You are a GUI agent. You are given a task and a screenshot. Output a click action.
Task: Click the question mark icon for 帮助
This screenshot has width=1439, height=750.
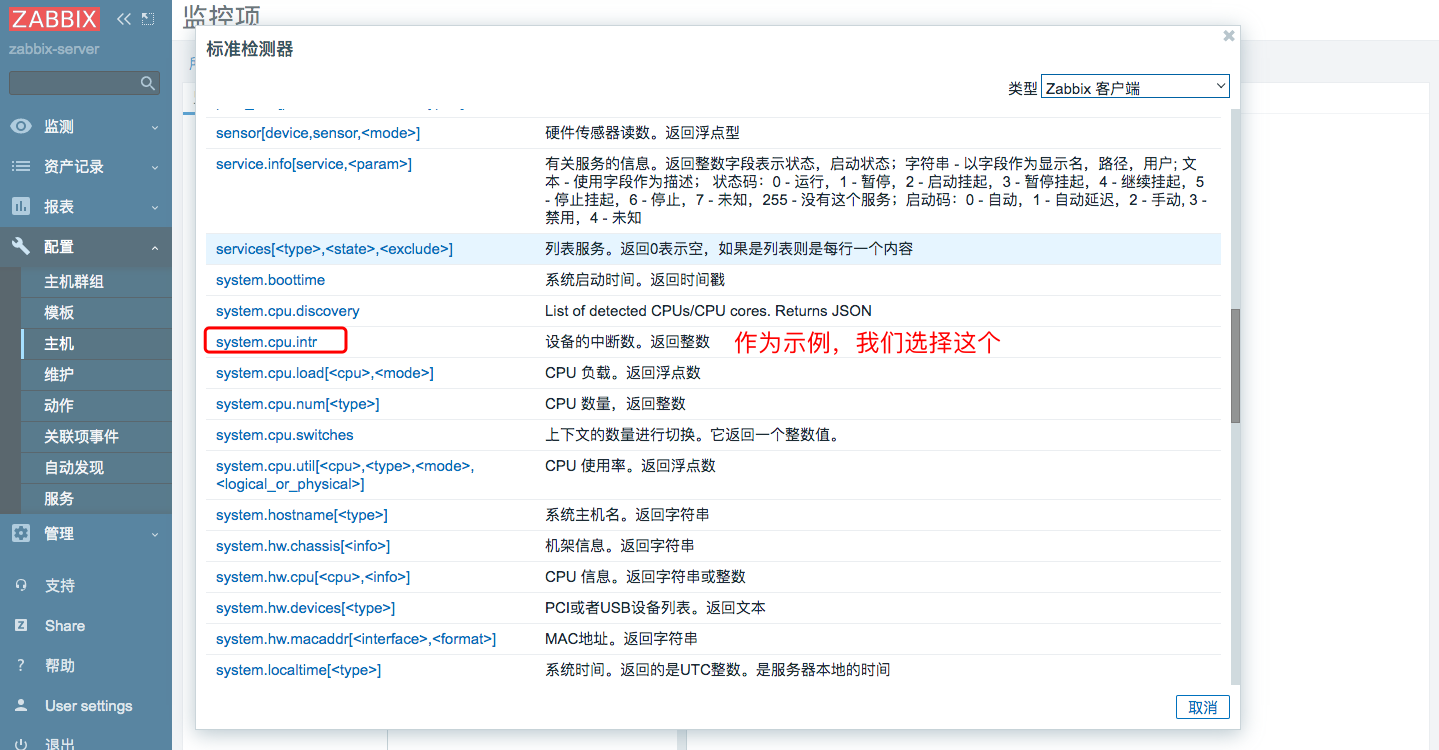(x=21, y=665)
